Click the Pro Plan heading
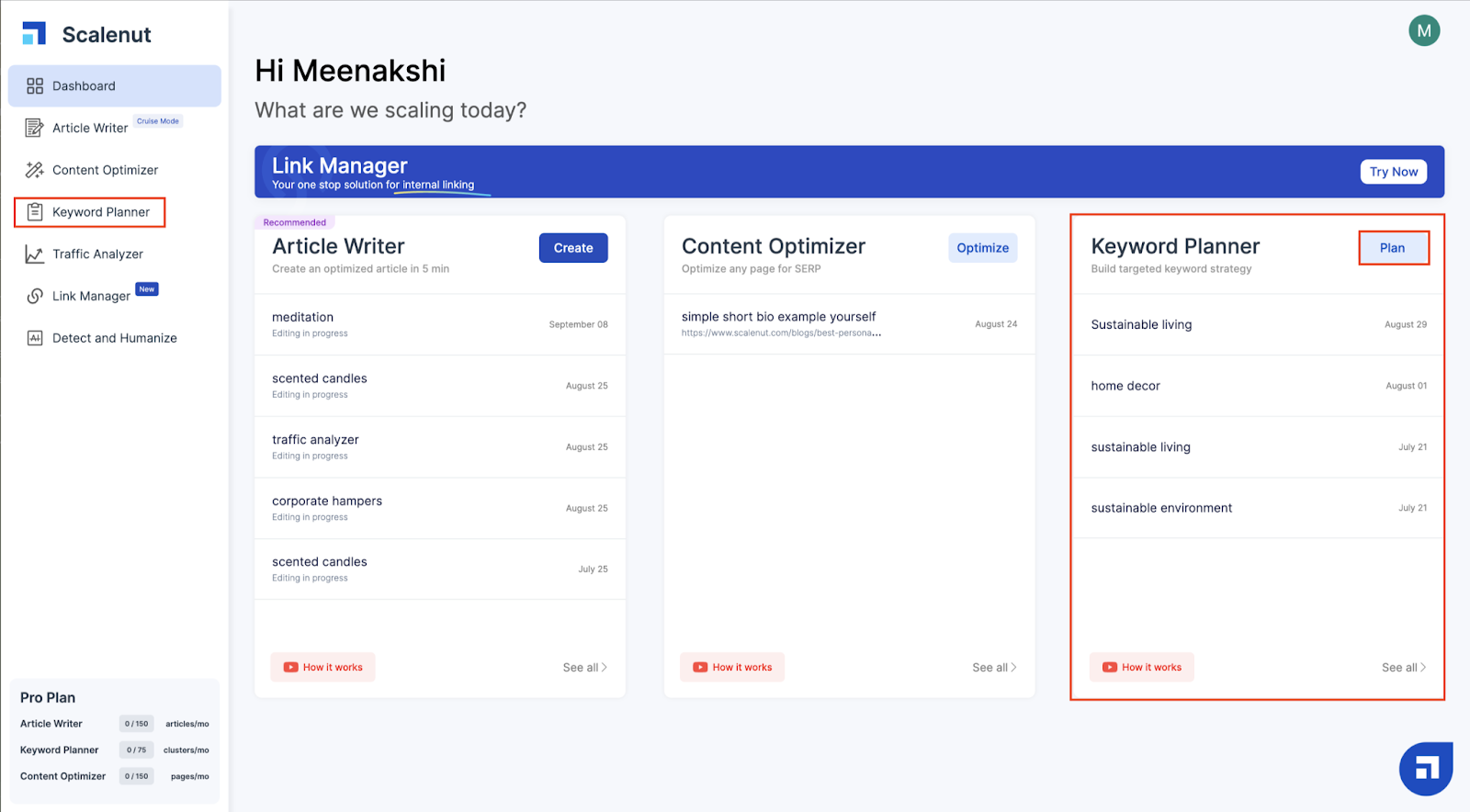 48,698
